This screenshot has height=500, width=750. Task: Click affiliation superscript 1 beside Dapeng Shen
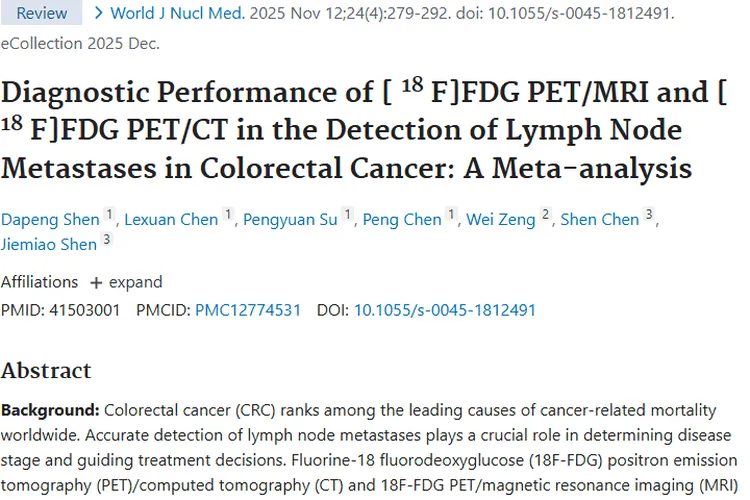point(110,215)
